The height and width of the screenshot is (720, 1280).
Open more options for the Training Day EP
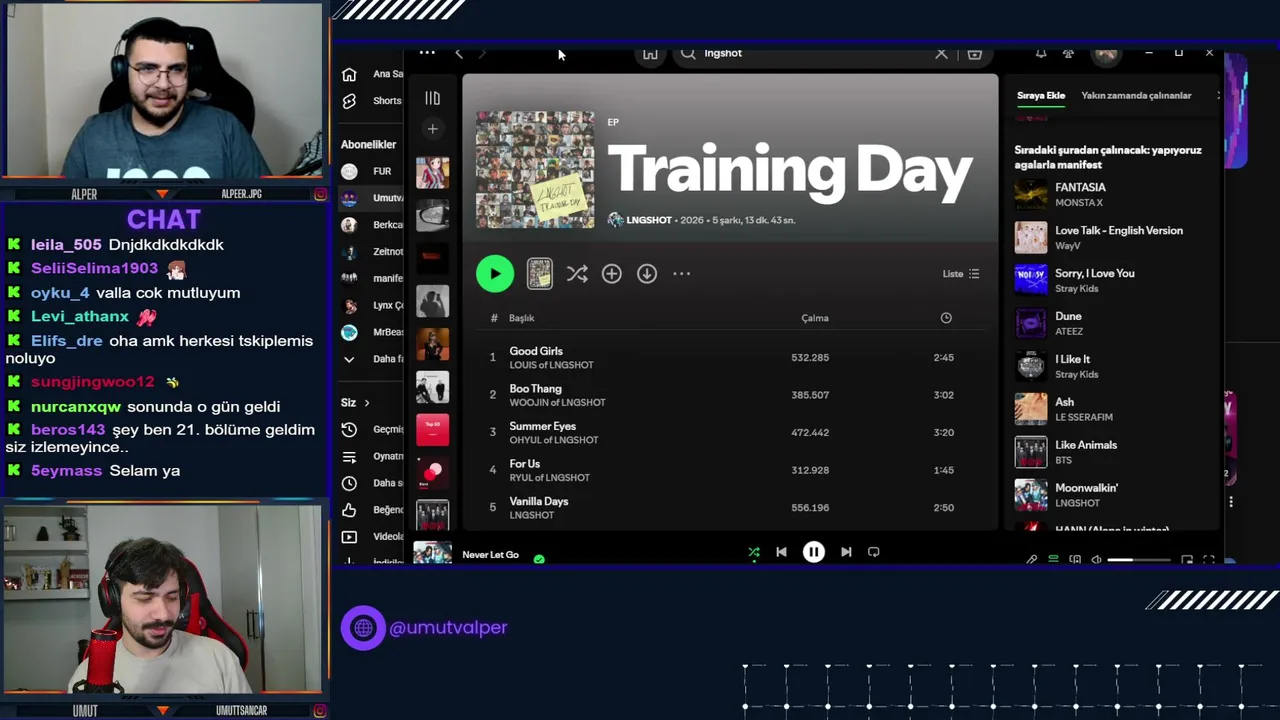coord(682,273)
